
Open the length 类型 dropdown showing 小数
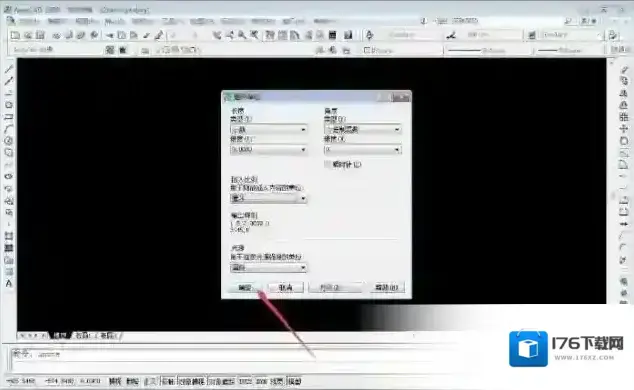click(268, 129)
